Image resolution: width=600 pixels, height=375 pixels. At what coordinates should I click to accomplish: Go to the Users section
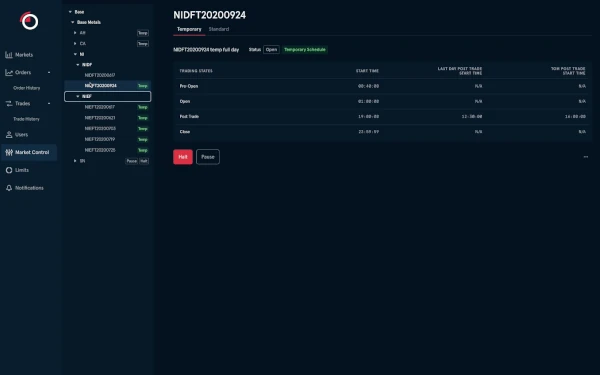(x=21, y=135)
